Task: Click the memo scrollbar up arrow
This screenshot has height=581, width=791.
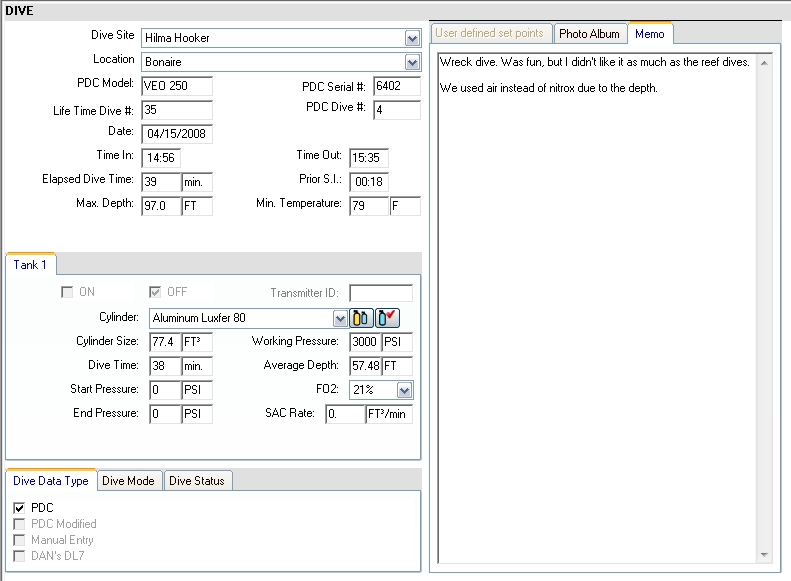Action: point(765,62)
